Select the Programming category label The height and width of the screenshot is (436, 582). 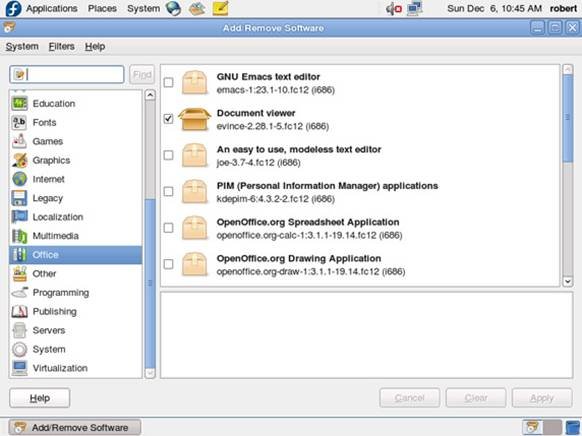(x=61, y=293)
